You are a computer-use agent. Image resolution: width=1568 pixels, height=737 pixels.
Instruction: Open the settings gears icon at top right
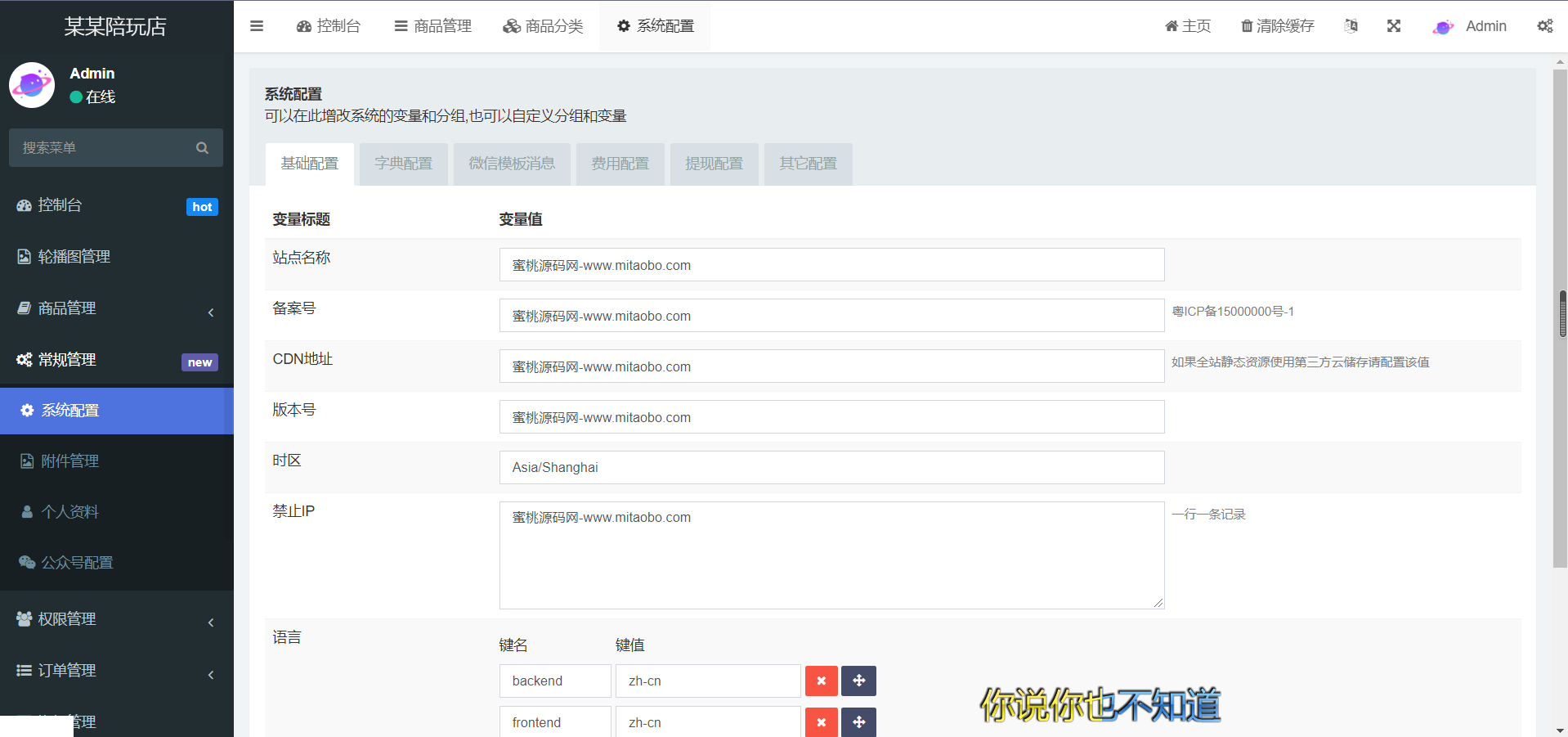pyautogui.click(x=1545, y=26)
